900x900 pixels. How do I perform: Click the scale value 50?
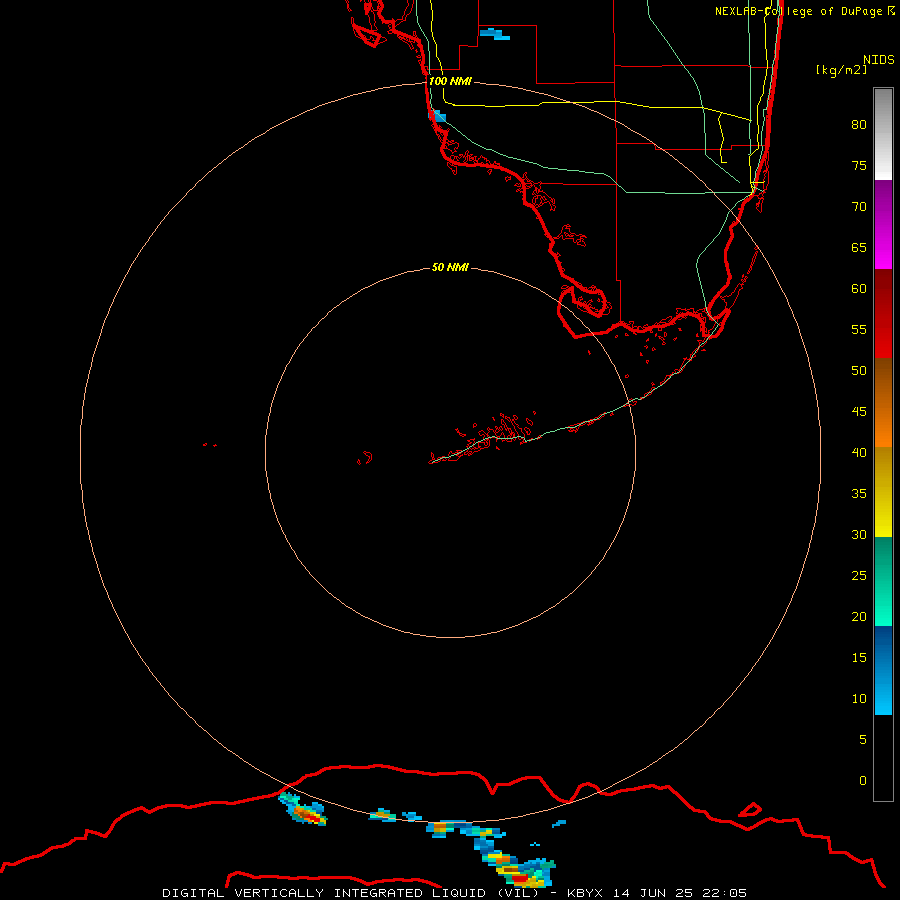coord(859,371)
